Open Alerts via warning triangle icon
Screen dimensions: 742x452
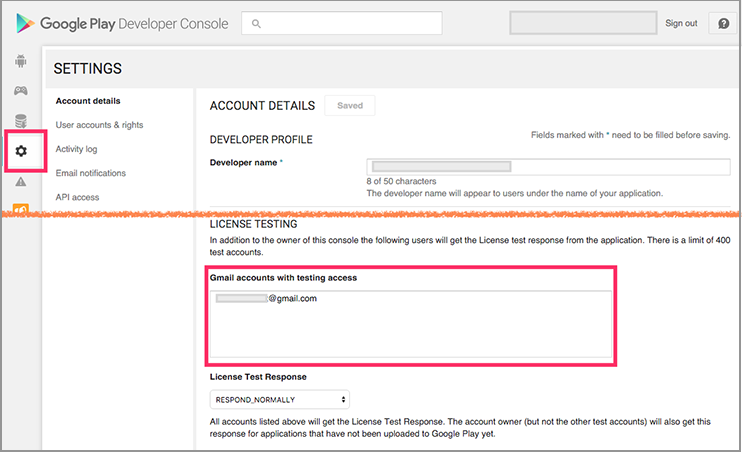tap(21, 182)
